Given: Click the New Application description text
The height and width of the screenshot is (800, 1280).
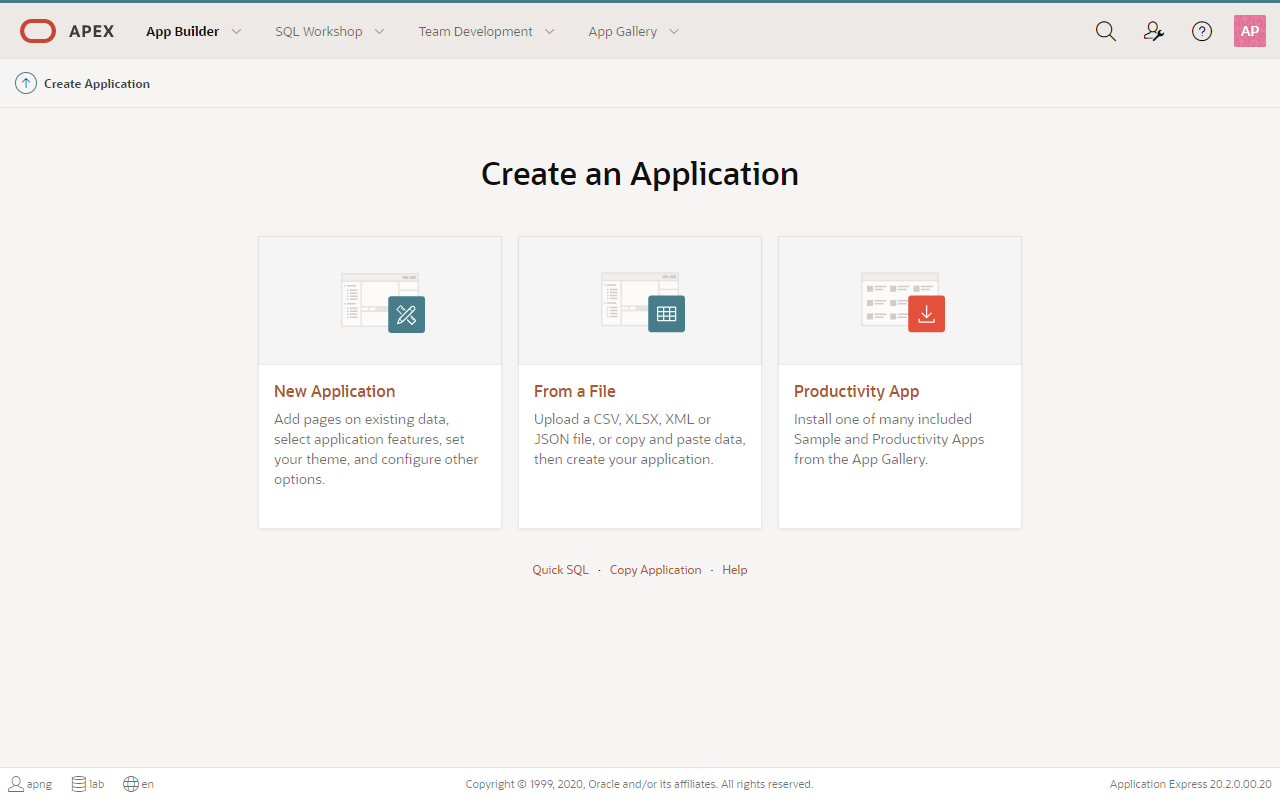Looking at the screenshot, I should point(377,449).
